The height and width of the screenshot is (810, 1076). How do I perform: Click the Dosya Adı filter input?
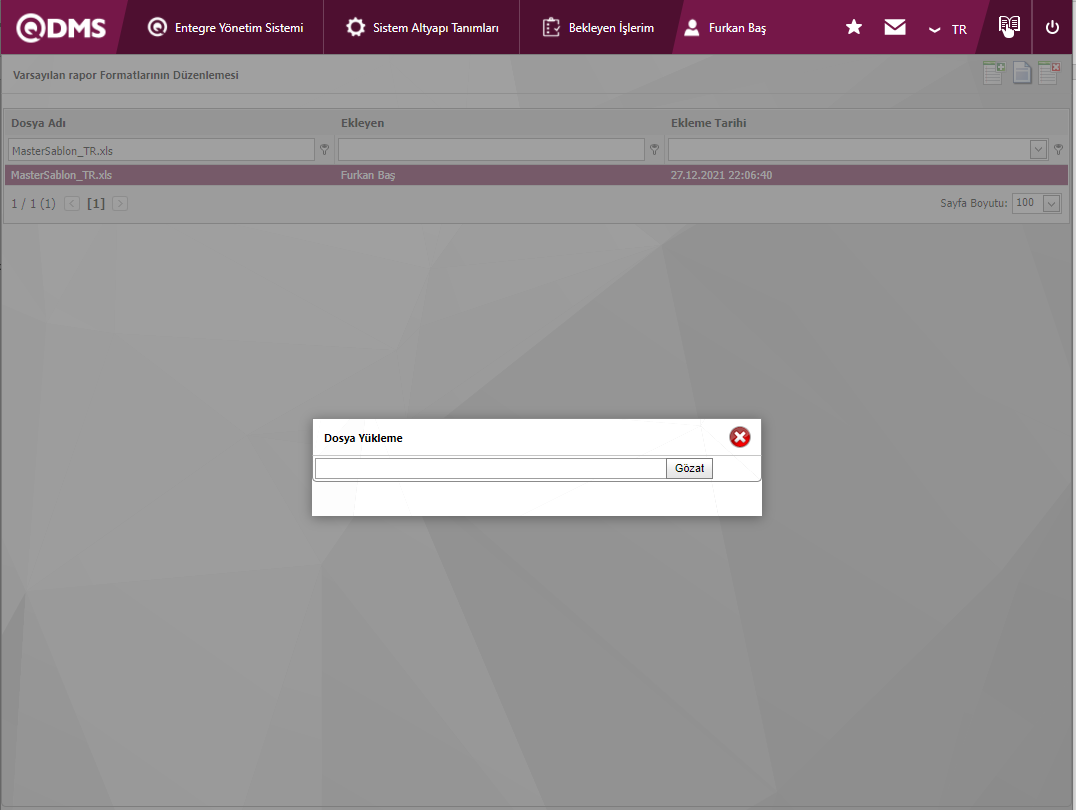pyautogui.click(x=161, y=150)
